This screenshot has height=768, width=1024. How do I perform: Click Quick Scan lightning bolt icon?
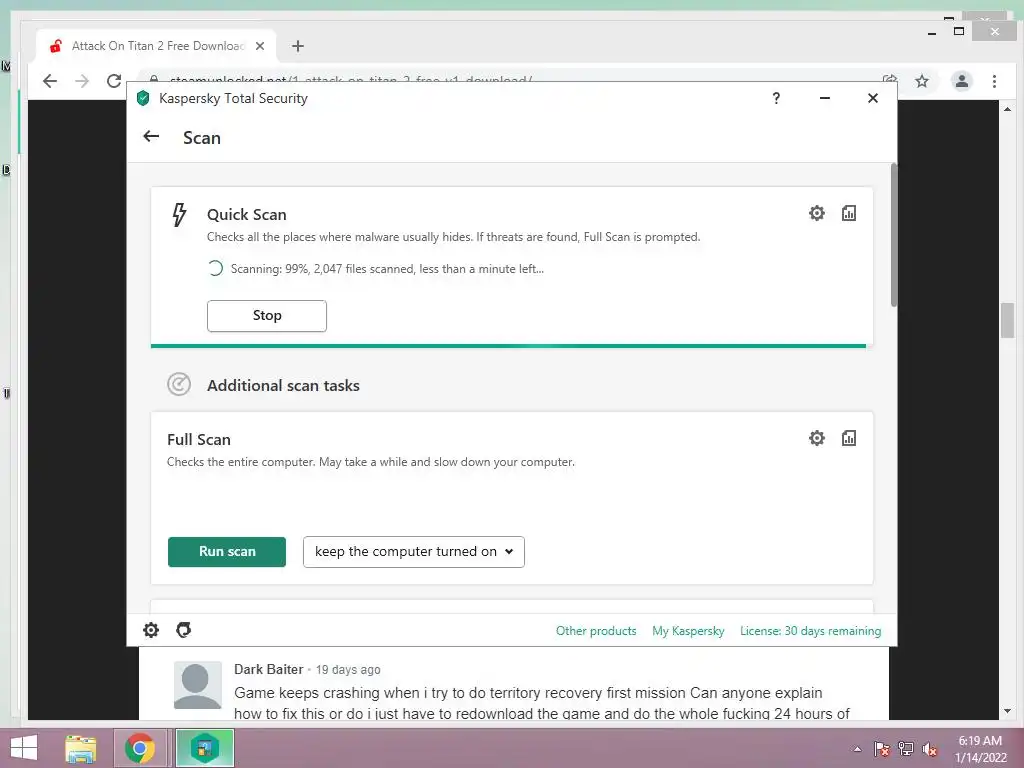(x=179, y=215)
